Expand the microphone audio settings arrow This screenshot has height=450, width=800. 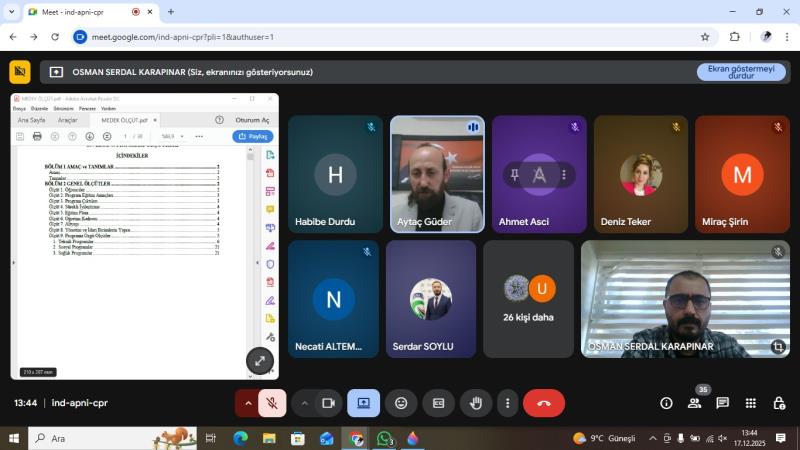248,403
